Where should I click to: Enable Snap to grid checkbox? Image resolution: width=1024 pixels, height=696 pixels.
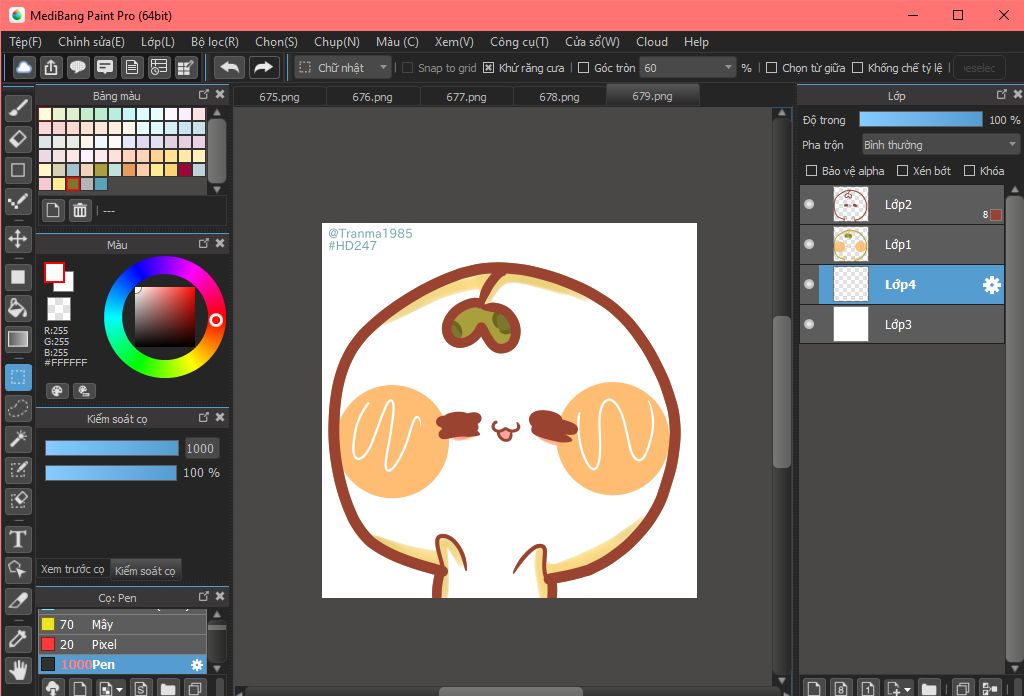pos(408,68)
